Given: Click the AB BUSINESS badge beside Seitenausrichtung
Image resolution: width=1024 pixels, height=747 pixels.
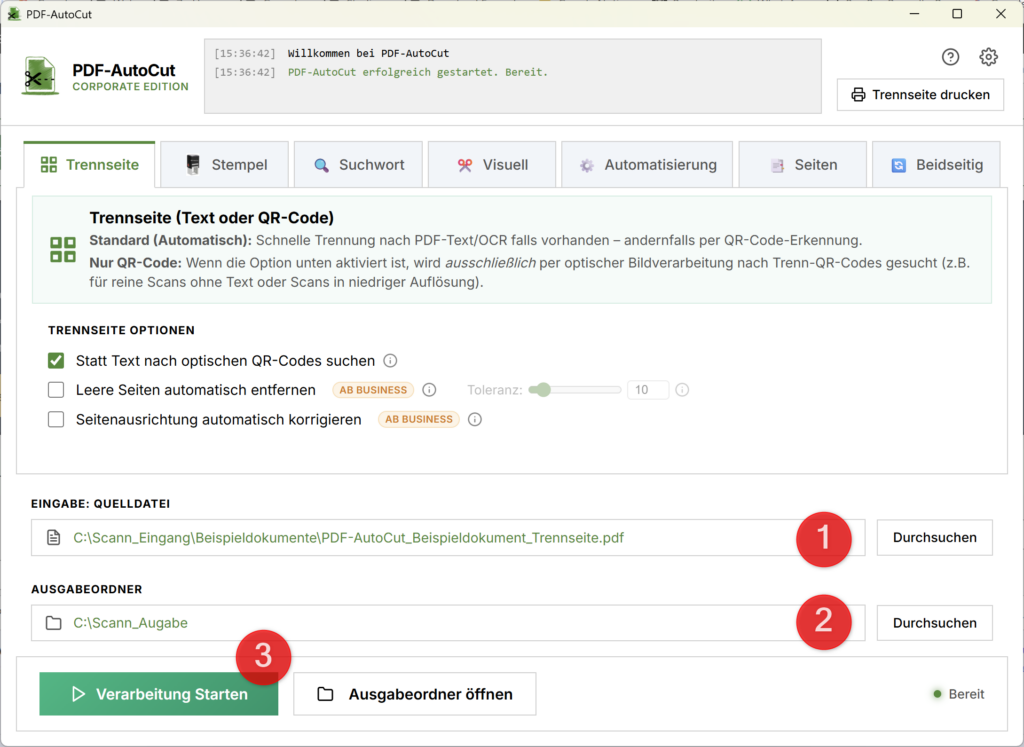Looking at the screenshot, I should tap(419, 419).
